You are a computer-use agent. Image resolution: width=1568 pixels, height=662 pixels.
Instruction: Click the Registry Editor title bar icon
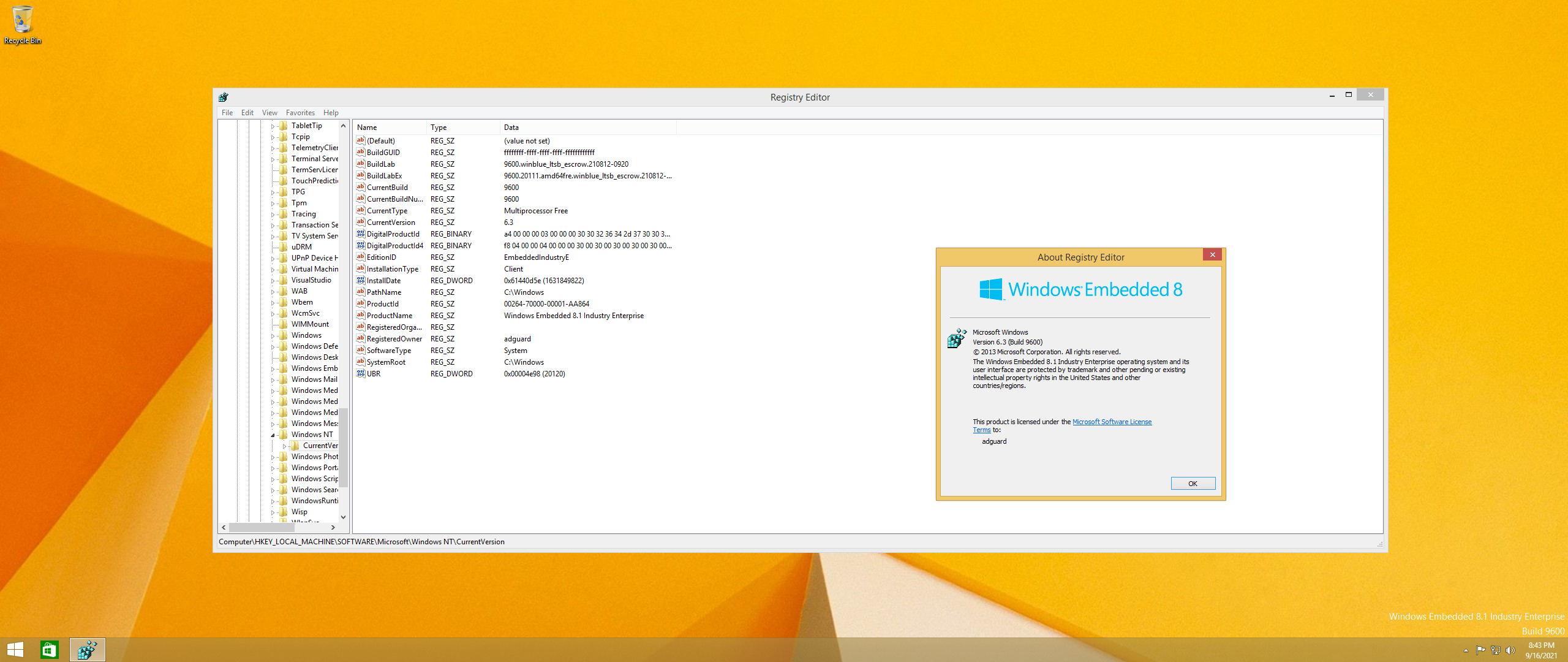[x=224, y=97]
